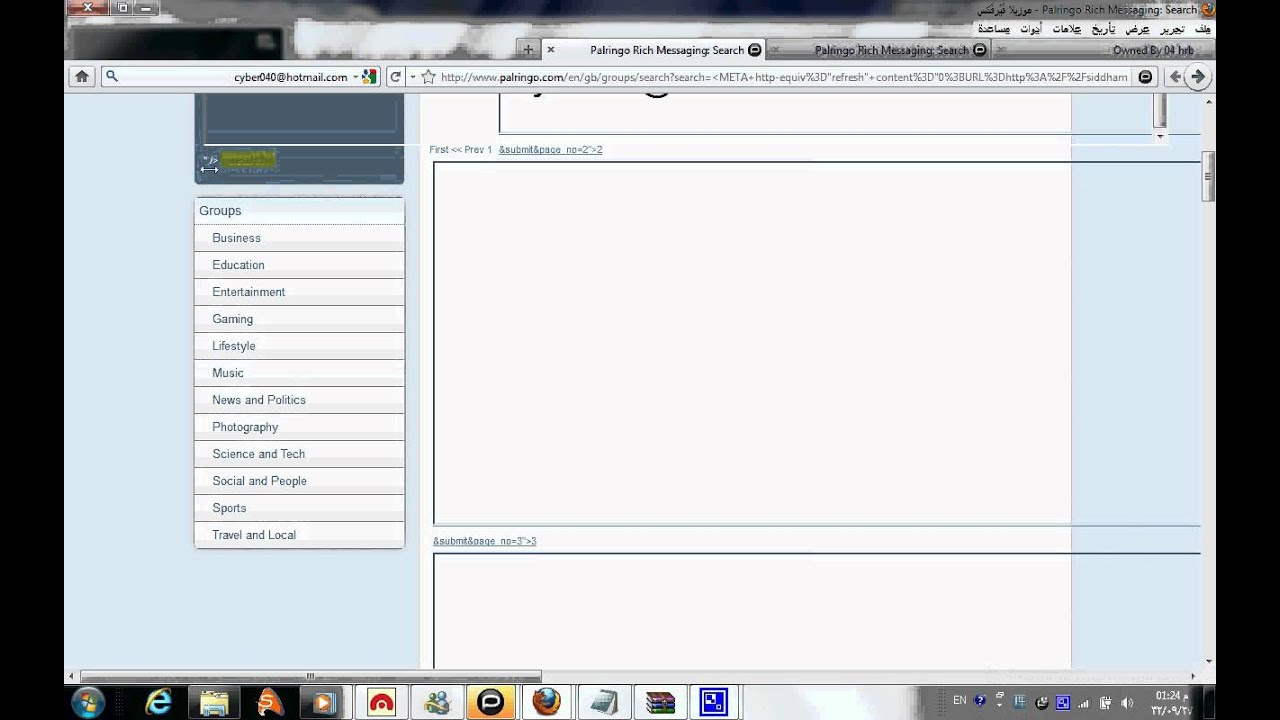Click the page_no=3 pagination link

coord(484,541)
